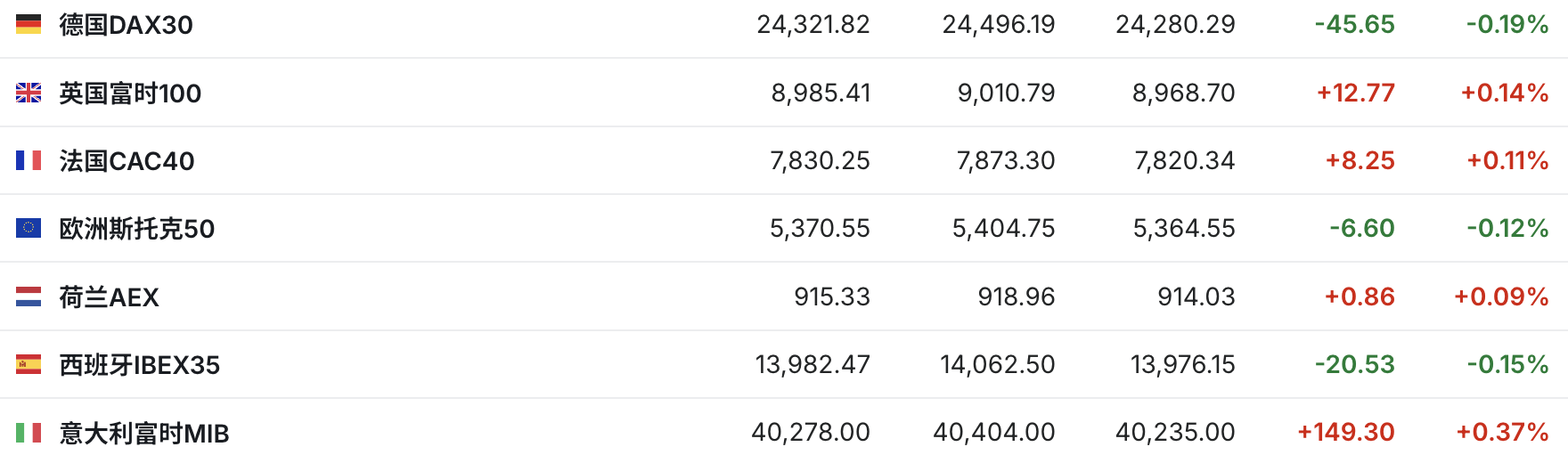This screenshot has height=463, width=1568.
Task: Open the 西班牙IBEX35 index link
Action: point(139,365)
